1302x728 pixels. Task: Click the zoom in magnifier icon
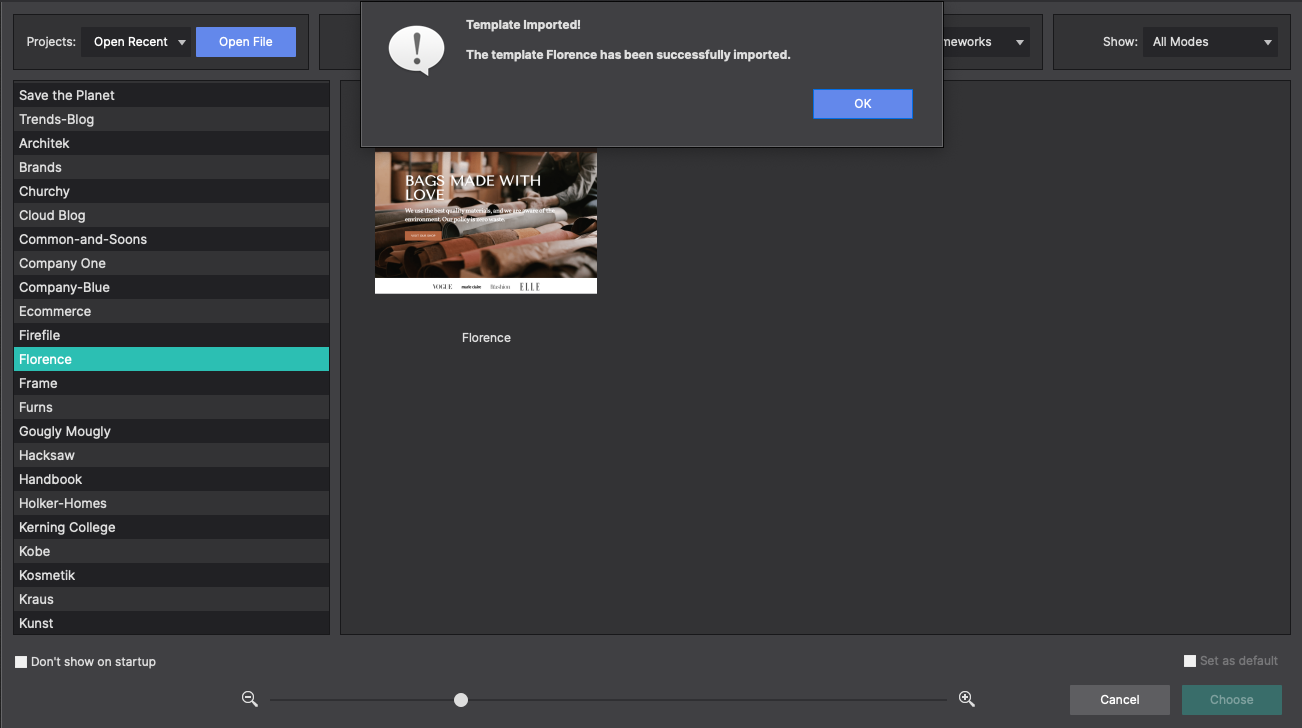tap(966, 699)
